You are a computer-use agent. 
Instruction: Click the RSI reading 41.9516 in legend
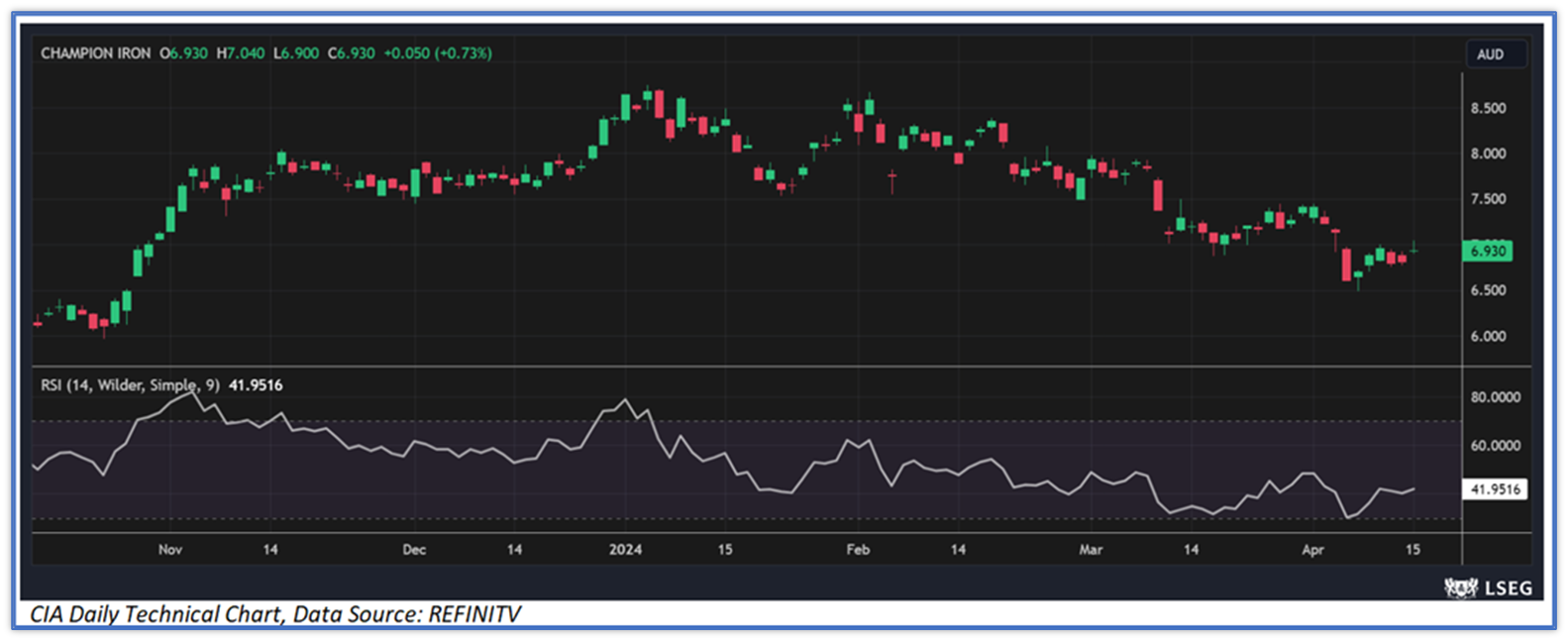[256, 384]
